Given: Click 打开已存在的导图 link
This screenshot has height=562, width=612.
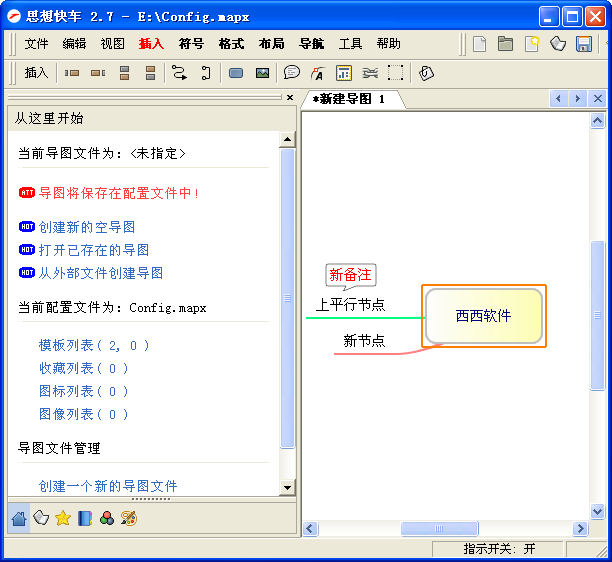Looking at the screenshot, I should click(x=94, y=250).
